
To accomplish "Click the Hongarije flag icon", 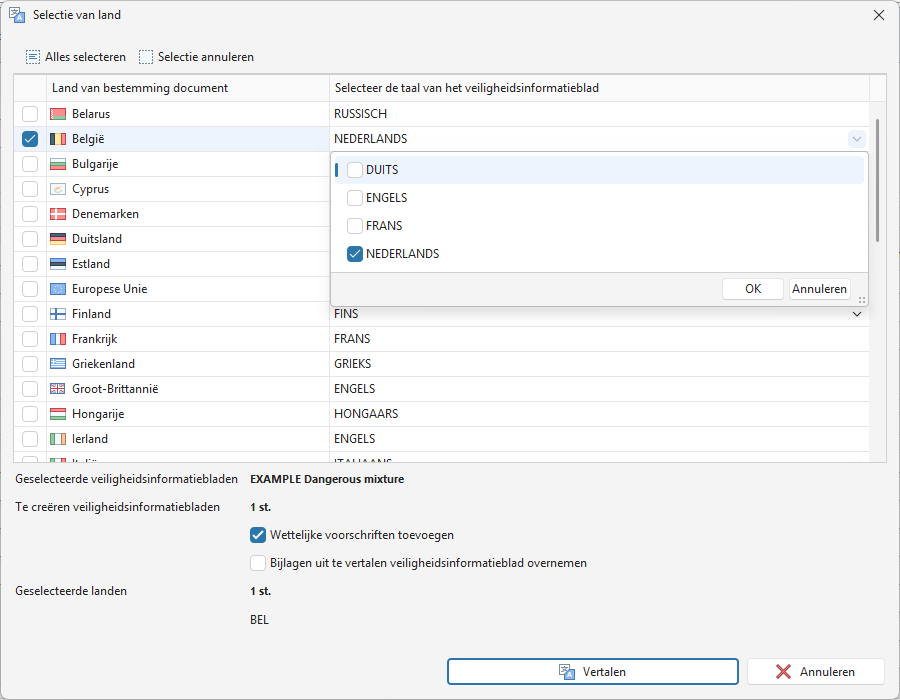I will point(58,414).
